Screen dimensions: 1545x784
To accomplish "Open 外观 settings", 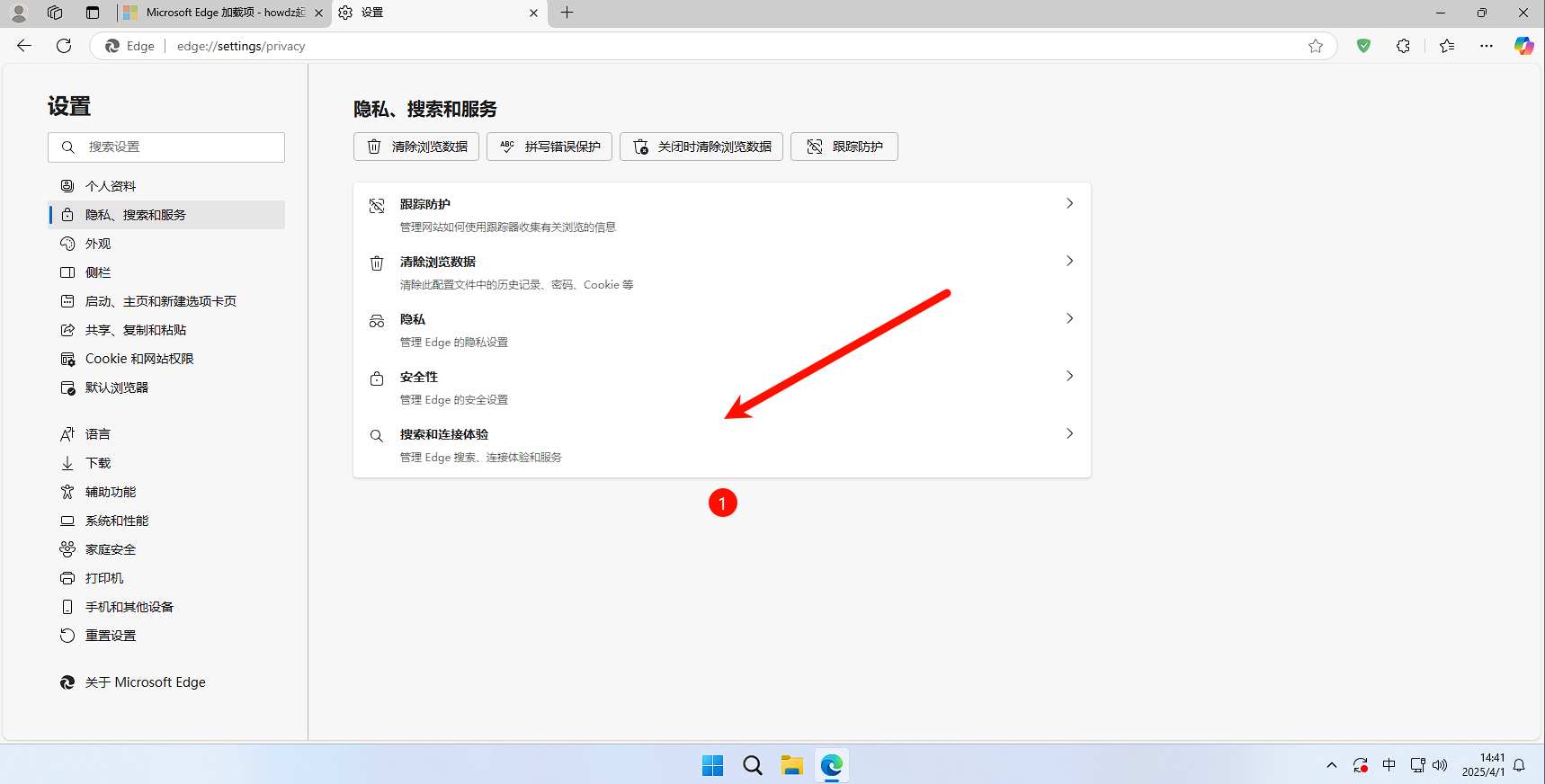I will (x=166, y=244).
